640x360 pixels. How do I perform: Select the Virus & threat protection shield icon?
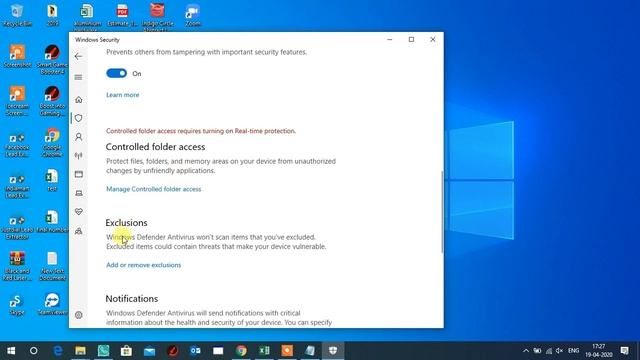pos(78,118)
